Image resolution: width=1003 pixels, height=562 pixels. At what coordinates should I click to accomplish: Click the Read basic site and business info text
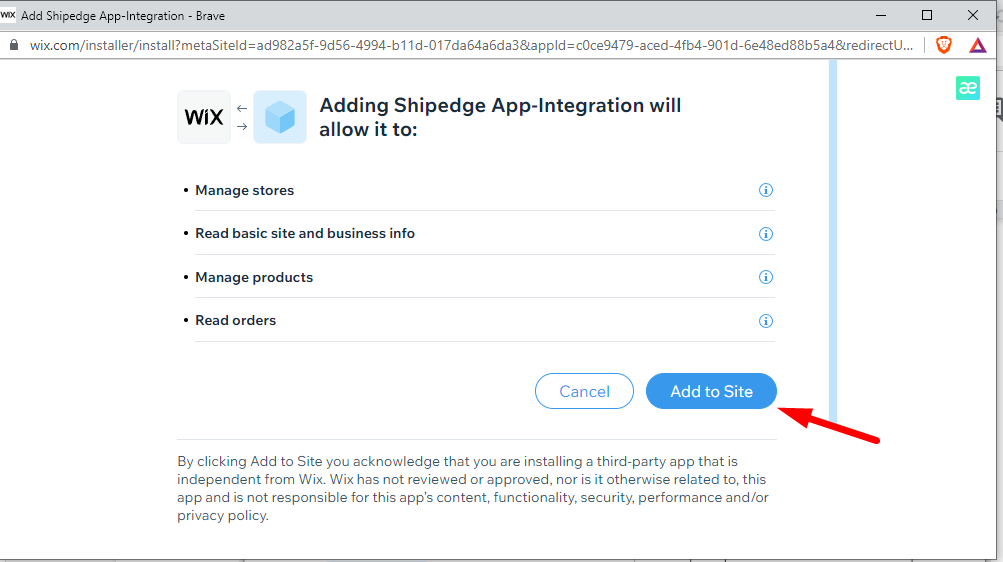click(305, 234)
